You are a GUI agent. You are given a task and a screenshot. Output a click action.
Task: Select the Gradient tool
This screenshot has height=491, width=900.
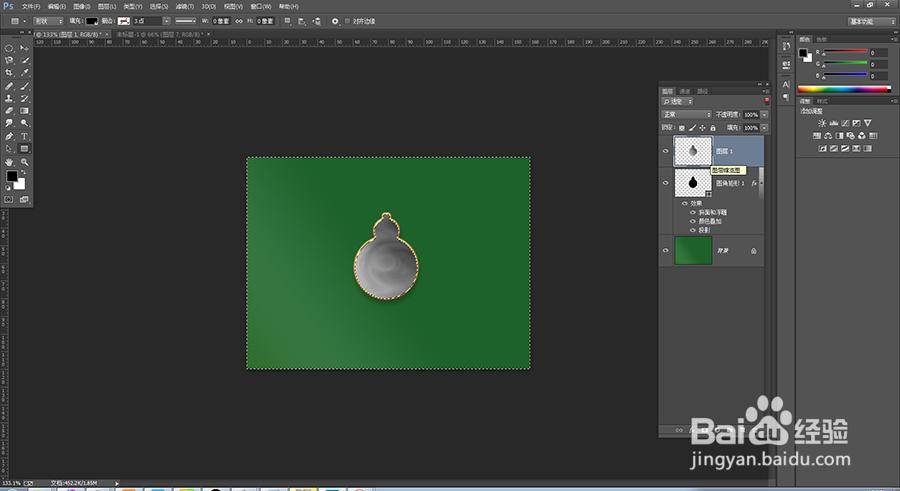pos(25,110)
